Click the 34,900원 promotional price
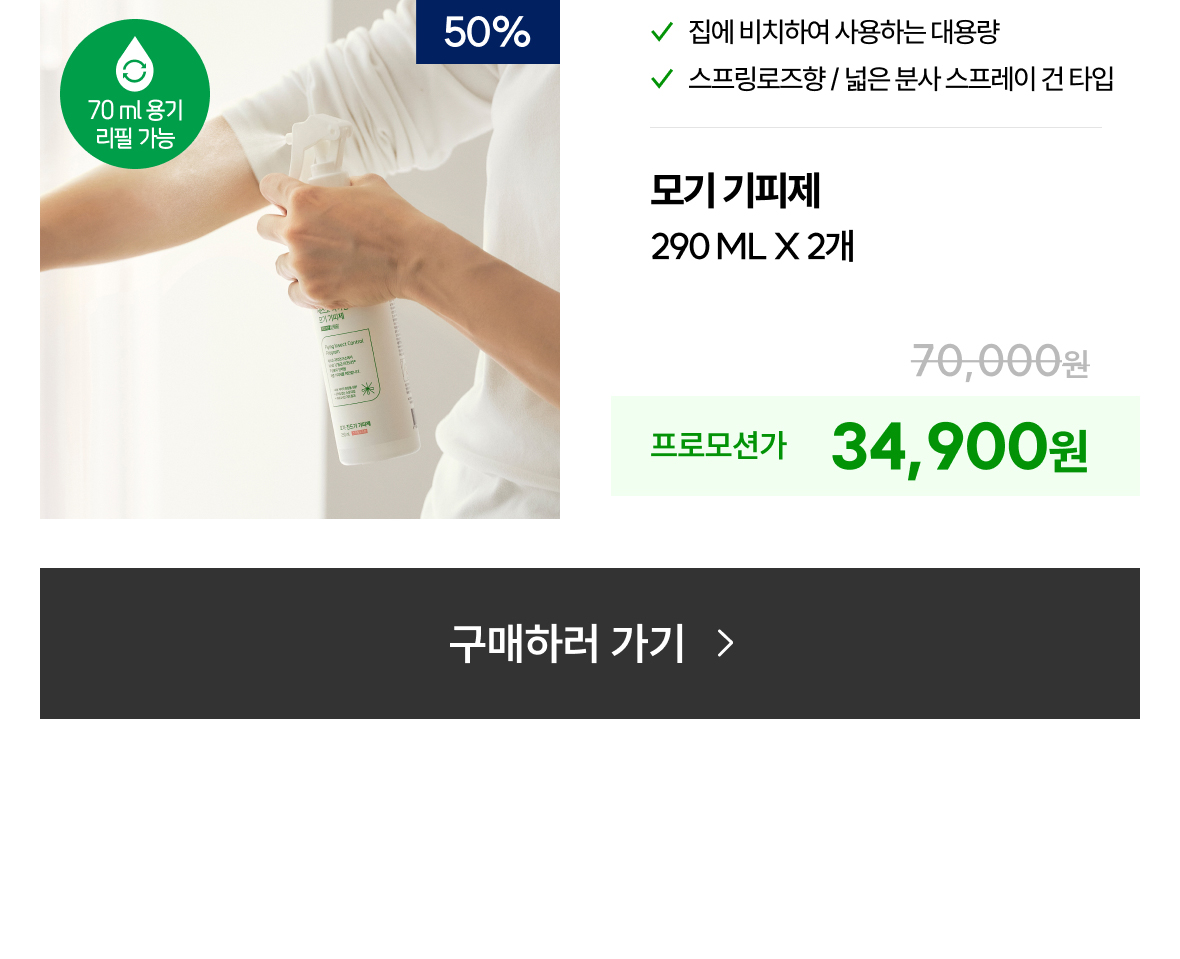The width and height of the screenshot is (1180, 959). click(960, 447)
